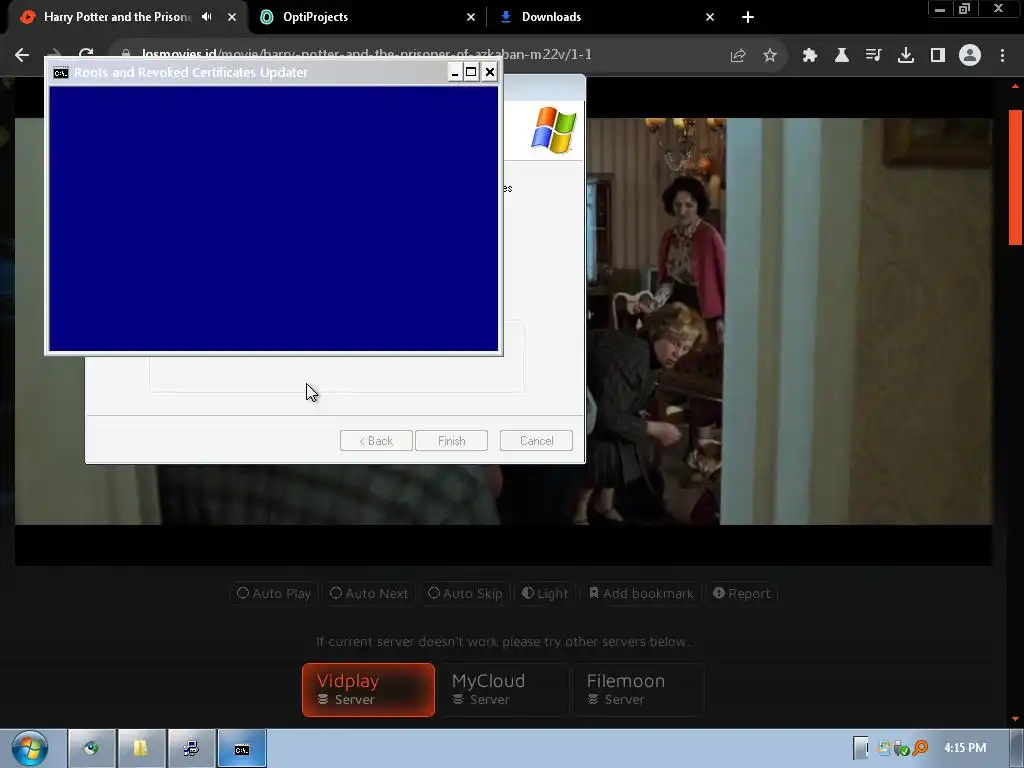Open the command prompt taskbar item
The width and height of the screenshot is (1024, 768).
(242, 748)
